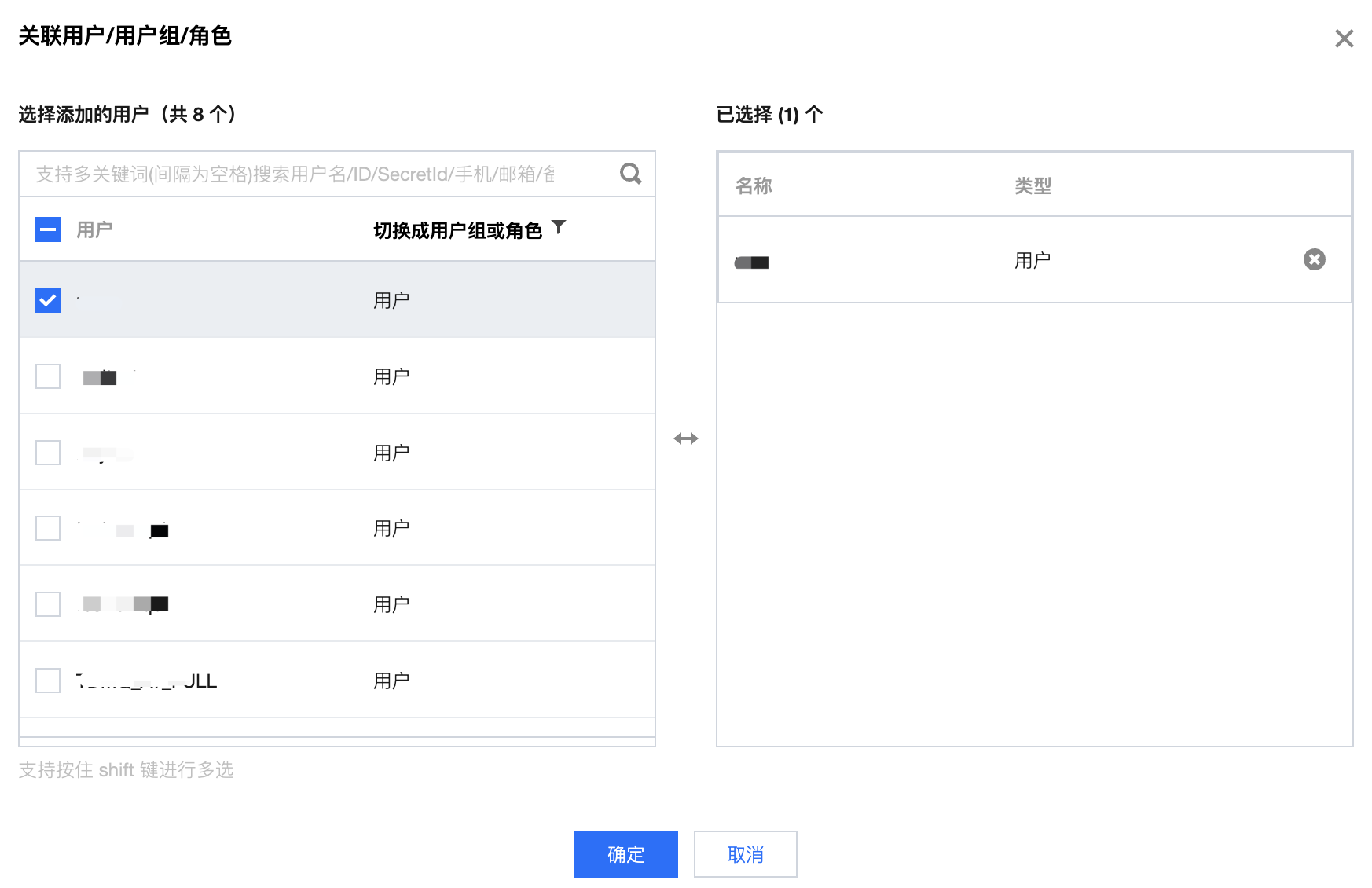Close the associate users dialog

coord(1344,39)
